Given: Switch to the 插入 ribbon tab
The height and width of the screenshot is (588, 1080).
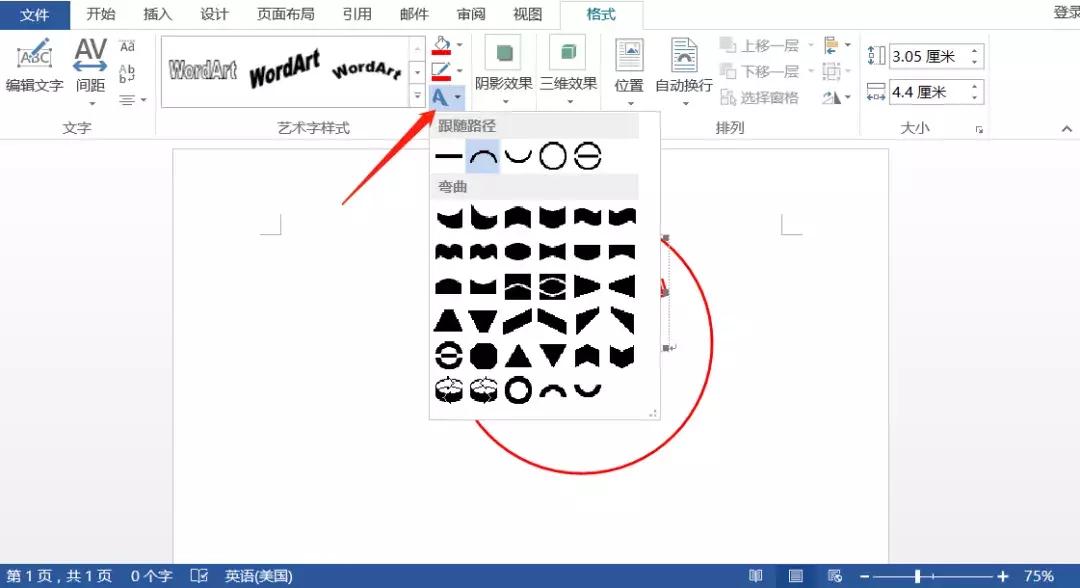Looking at the screenshot, I should click(157, 14).
